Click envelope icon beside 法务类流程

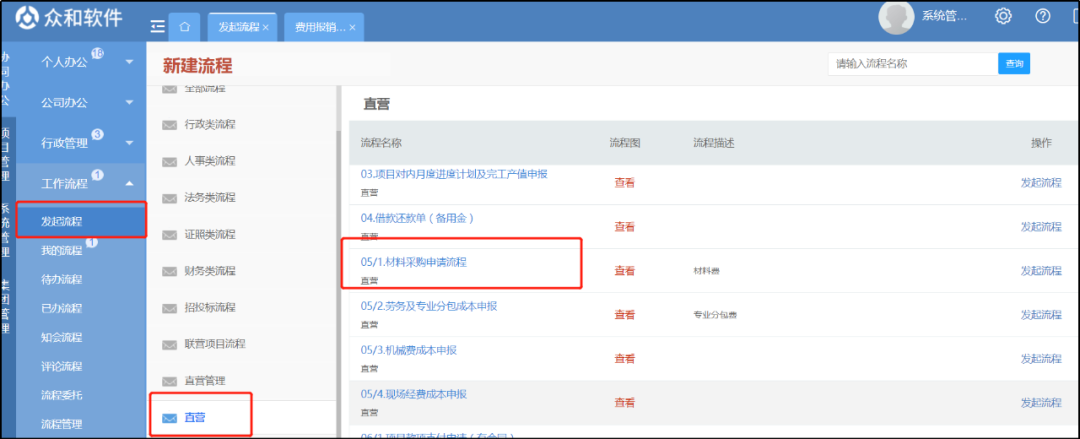click(x=169, y=198)
